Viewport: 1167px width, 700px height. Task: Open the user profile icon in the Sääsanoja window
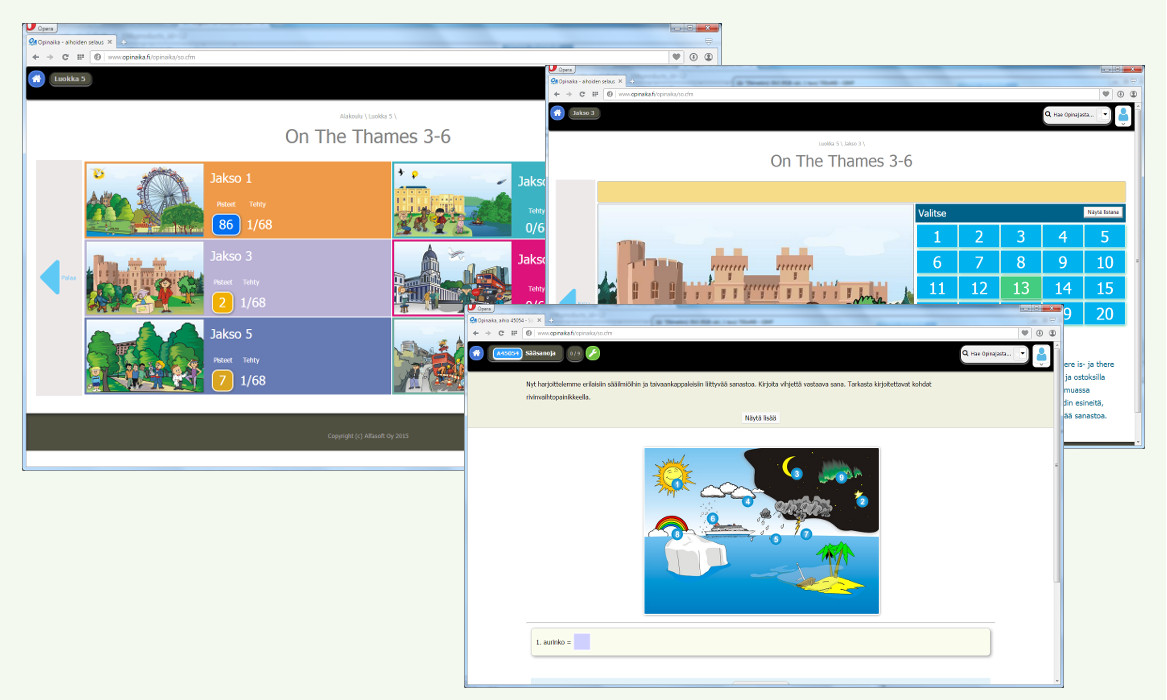click(1041, 355)
